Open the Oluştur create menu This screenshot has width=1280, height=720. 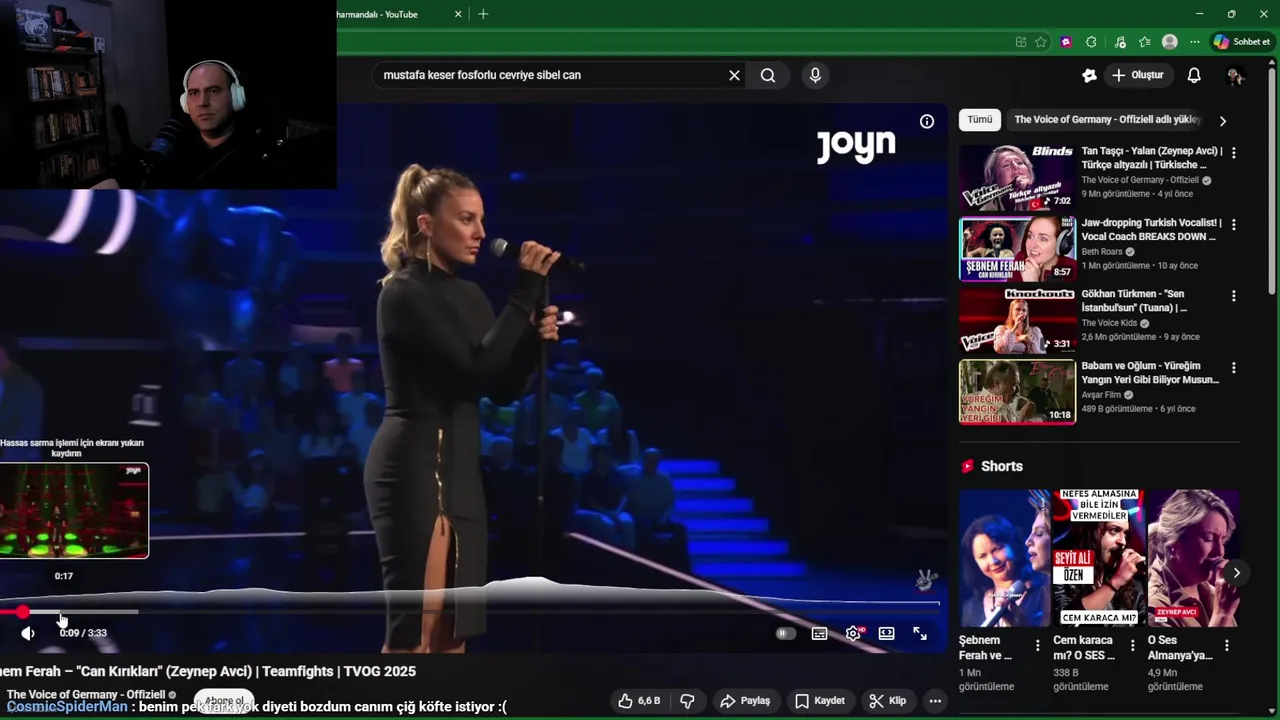click(1138, 75)
